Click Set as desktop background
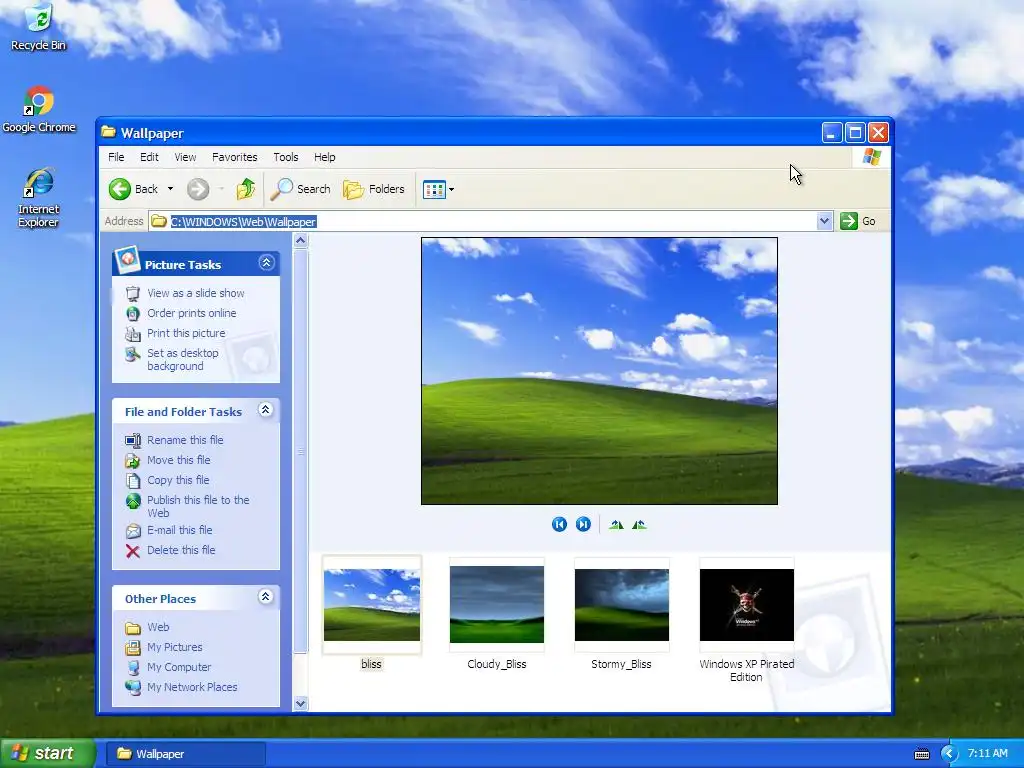The image size is (1024, 768). (x=183, y=360)
